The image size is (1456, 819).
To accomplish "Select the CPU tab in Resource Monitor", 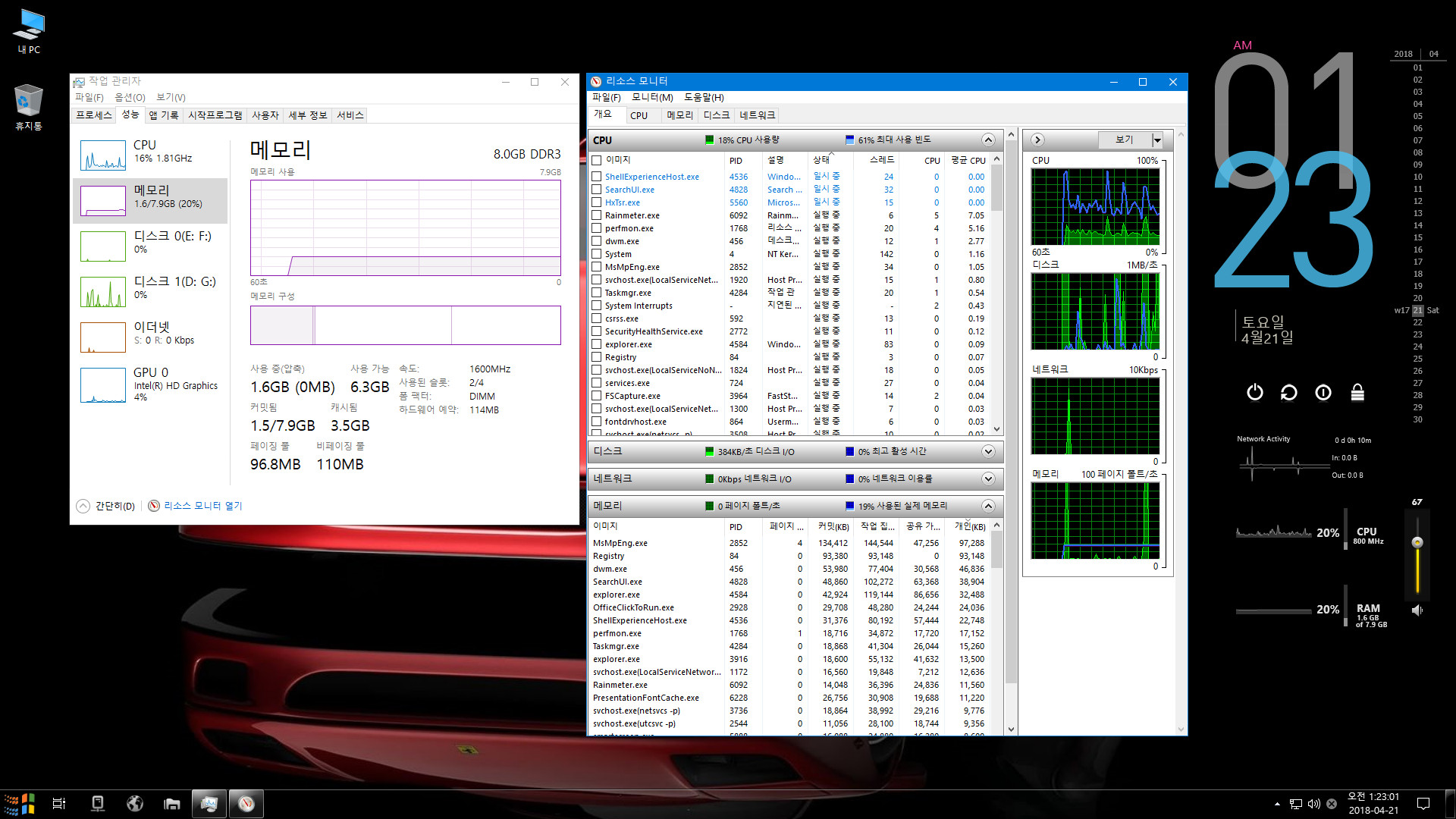I will 638,114.
